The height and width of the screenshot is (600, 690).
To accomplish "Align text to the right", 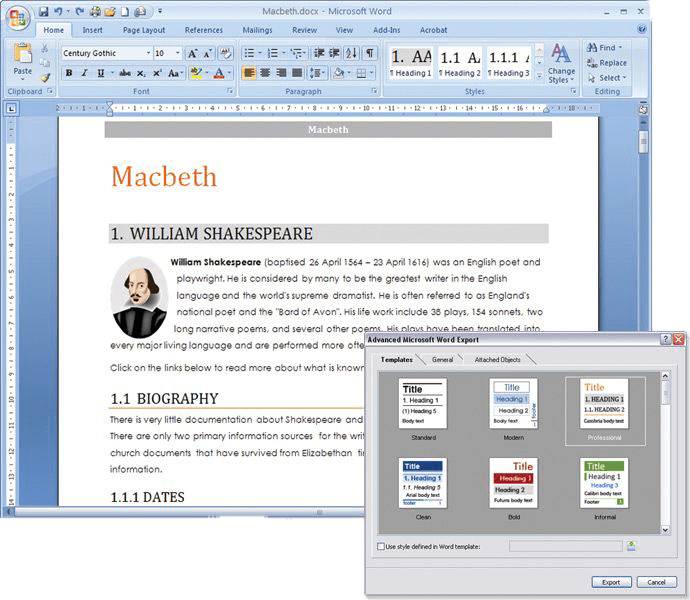I will click(281, 73).
